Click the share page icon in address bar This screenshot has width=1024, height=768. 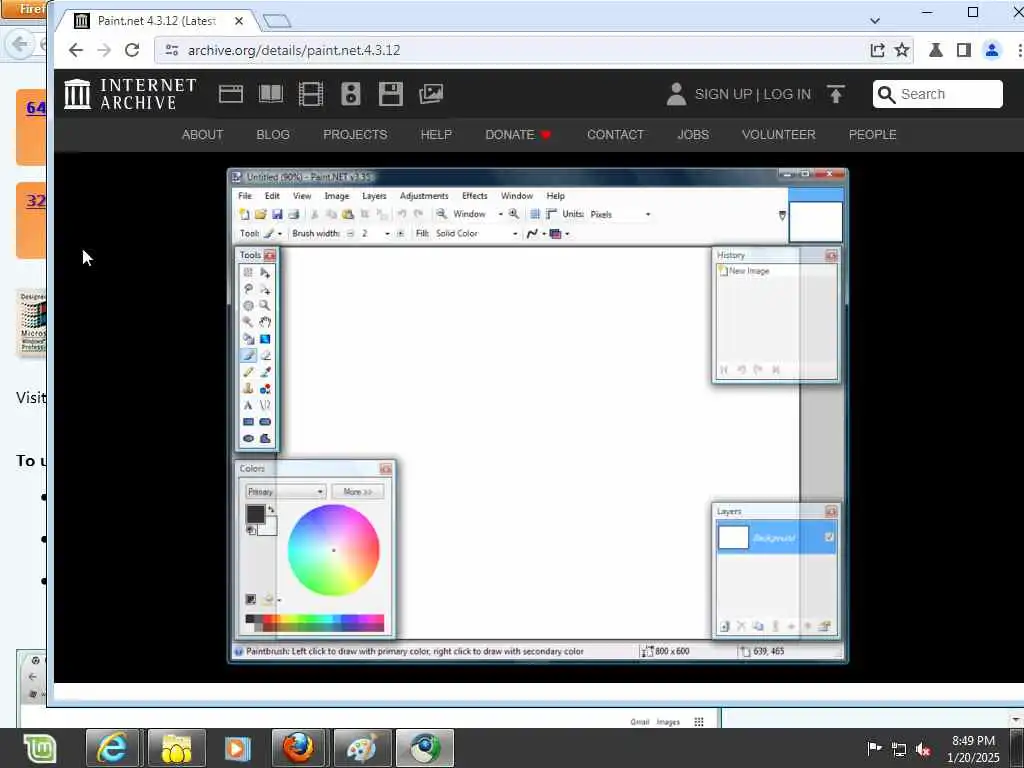tap(878, 50)
